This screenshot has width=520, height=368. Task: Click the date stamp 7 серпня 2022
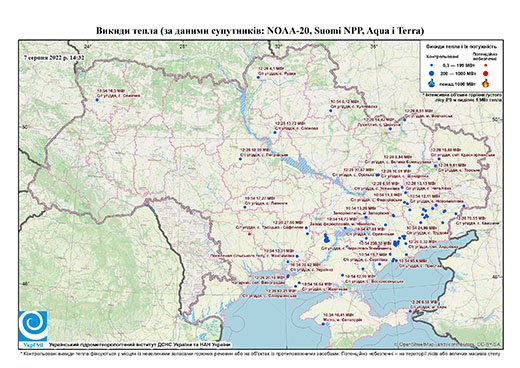54,57
